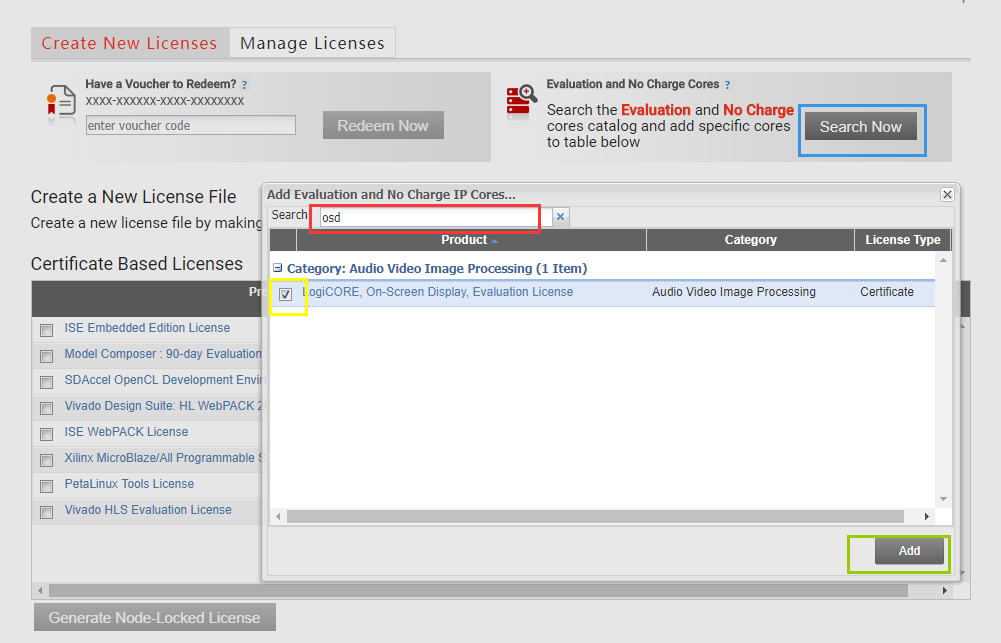Close the Add Evaluation IP Cores dialog

coord(947,194)
